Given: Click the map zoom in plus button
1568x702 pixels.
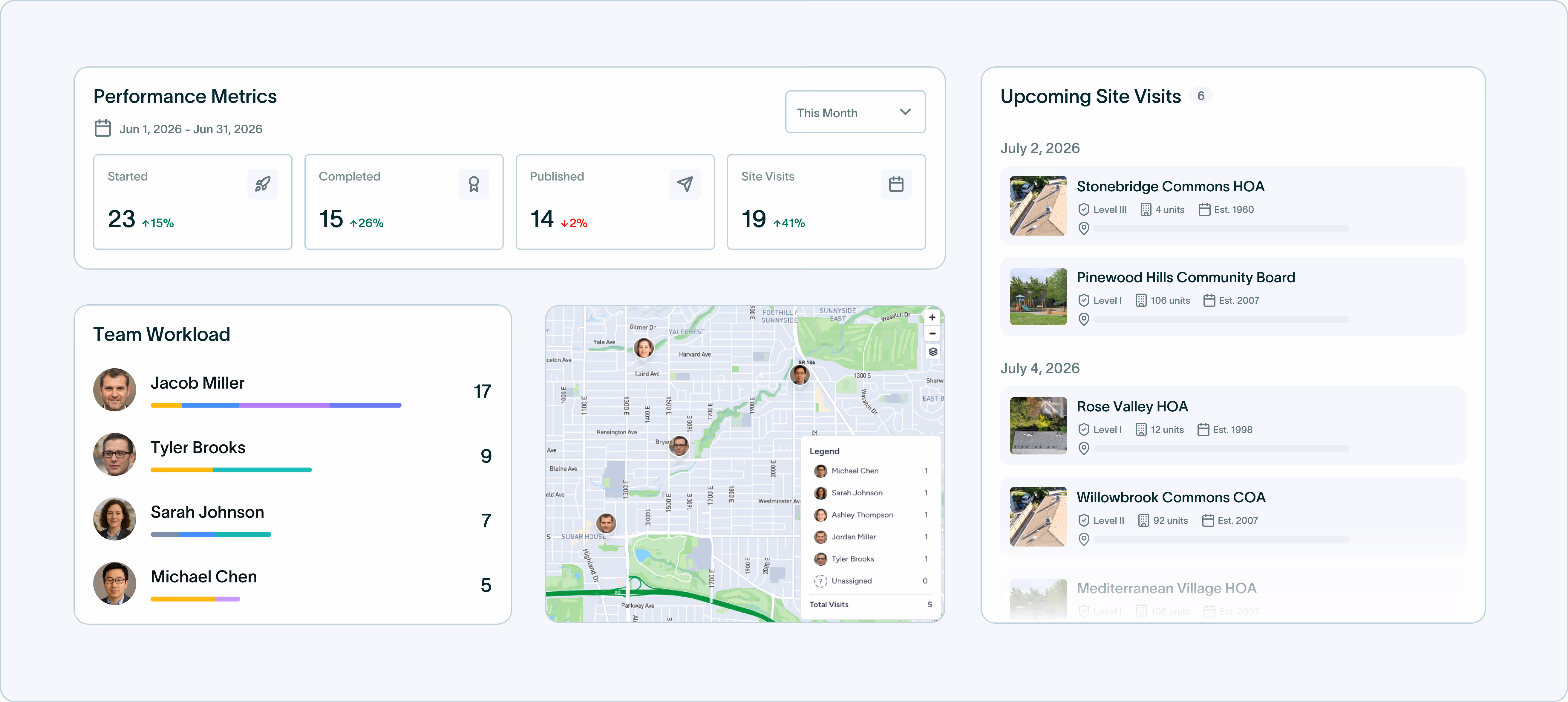Looking at the screenshot, I should pyautogui.click(x=932, y=317).
